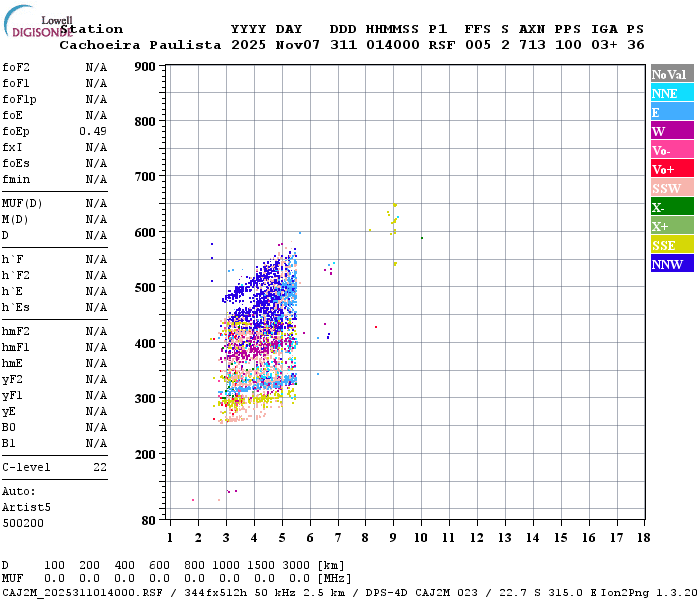
Task: Select the Vo+ red legend swatch
Action: coord(672,169)
